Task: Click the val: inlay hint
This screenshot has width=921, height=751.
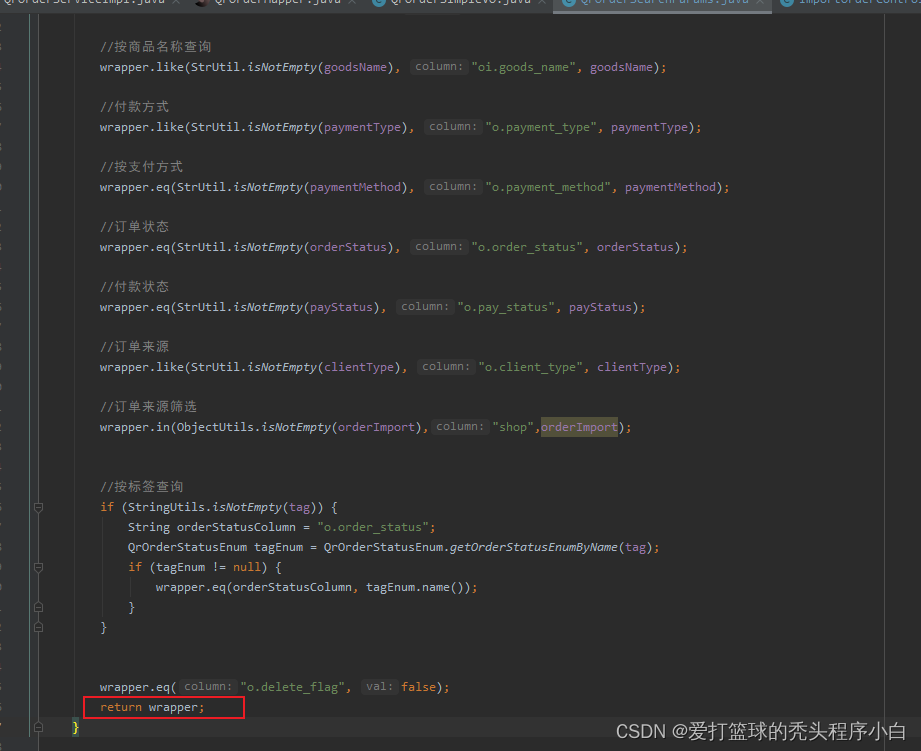Action: [379, 686]
